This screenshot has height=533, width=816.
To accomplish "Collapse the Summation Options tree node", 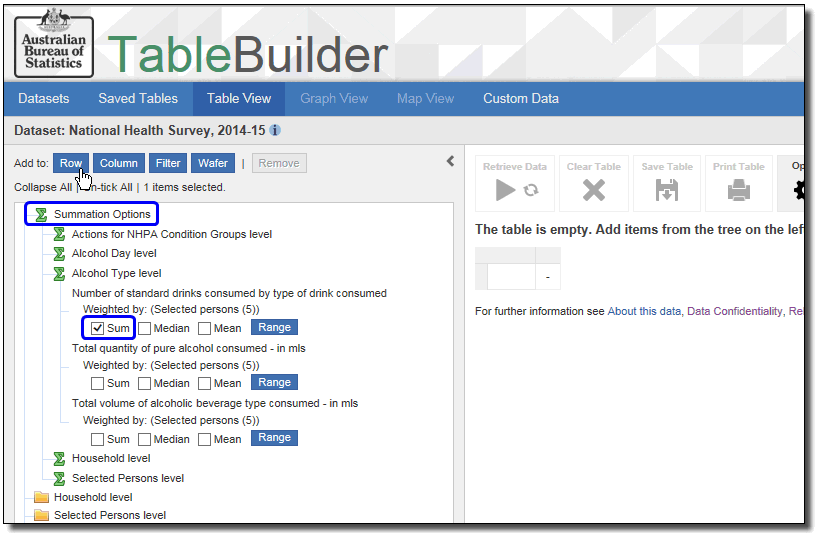I will pyautogui.click(x=41, y=214).
